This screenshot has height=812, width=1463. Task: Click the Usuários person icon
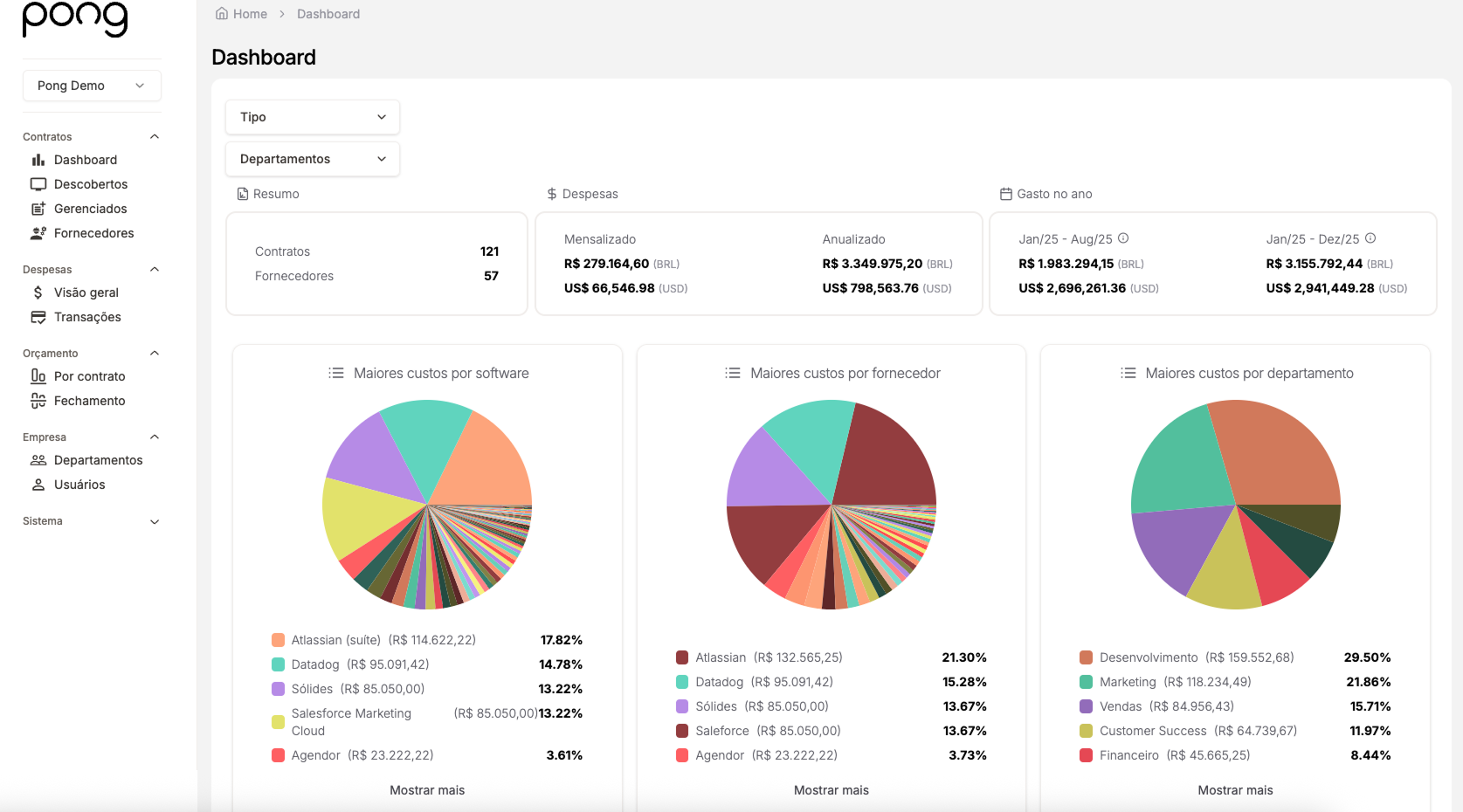(x=38, y=485)
